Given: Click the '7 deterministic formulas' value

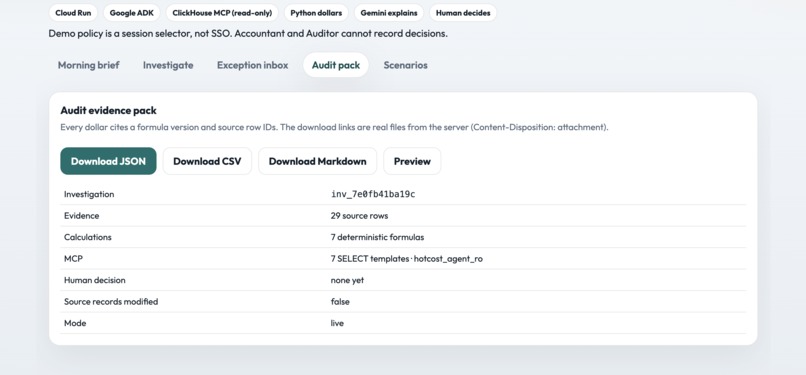Looking at the screenshot, I should (377, 237).
